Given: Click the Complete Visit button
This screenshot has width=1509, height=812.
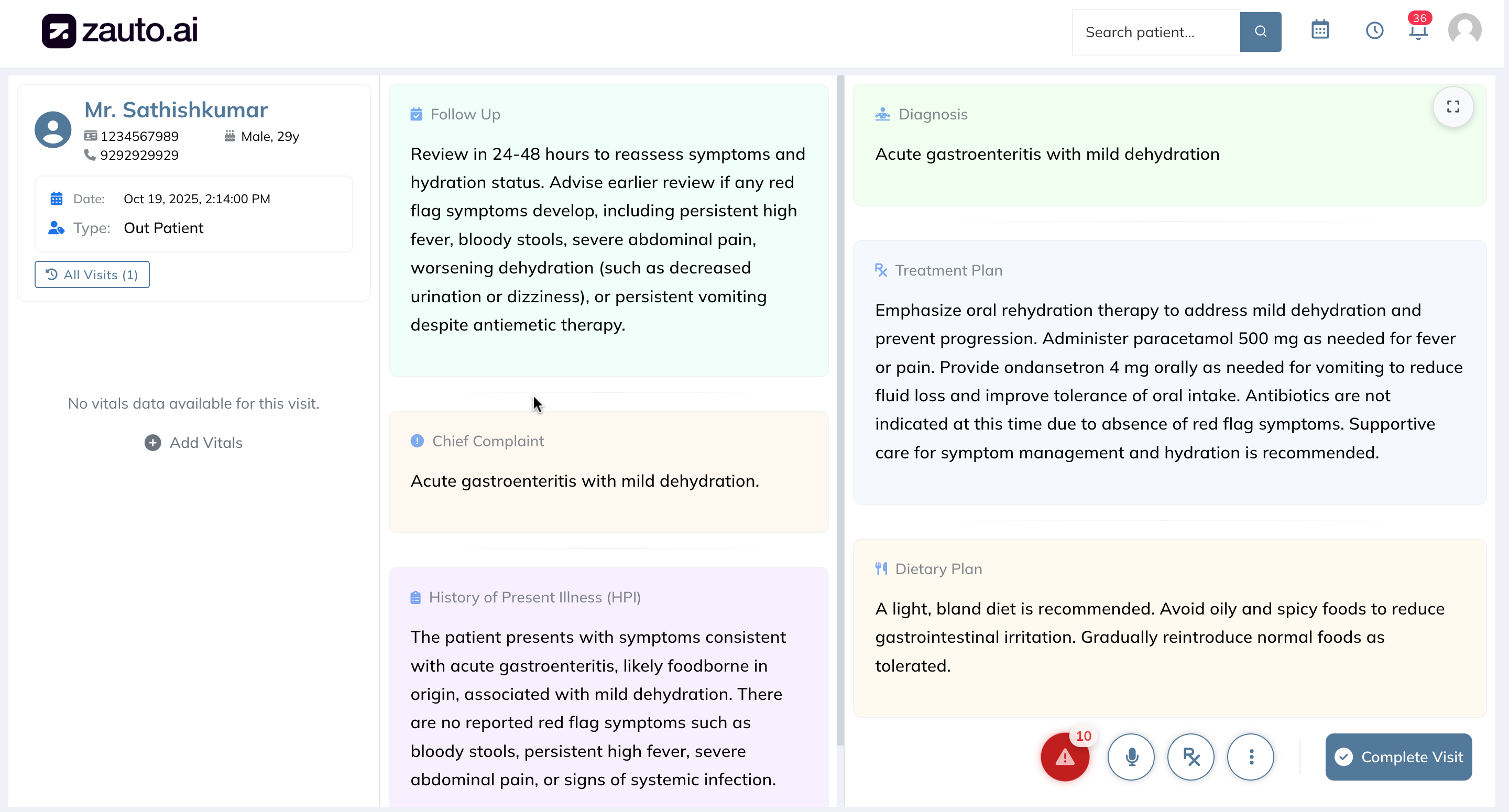Looking at the screenshot, I should [x=1399, y=756].
